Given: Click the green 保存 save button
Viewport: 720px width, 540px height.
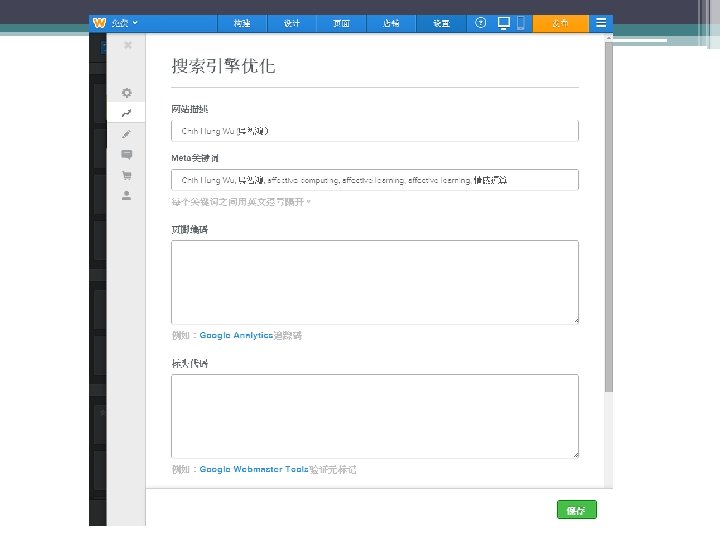Looking at the screenshot, I should point(577,510).
